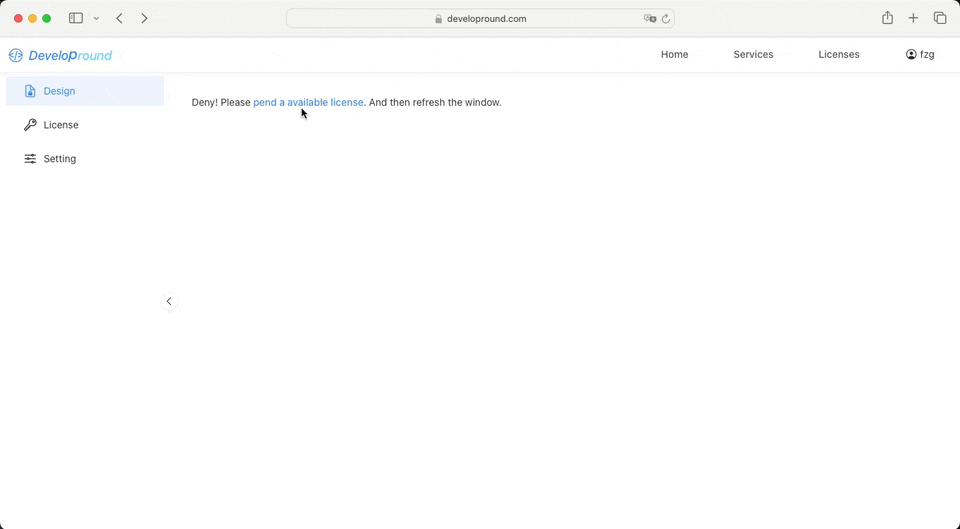Toggle the Safari sidebar panel icon
Screen dimensions: 960x529
click(x=75, y=18)
